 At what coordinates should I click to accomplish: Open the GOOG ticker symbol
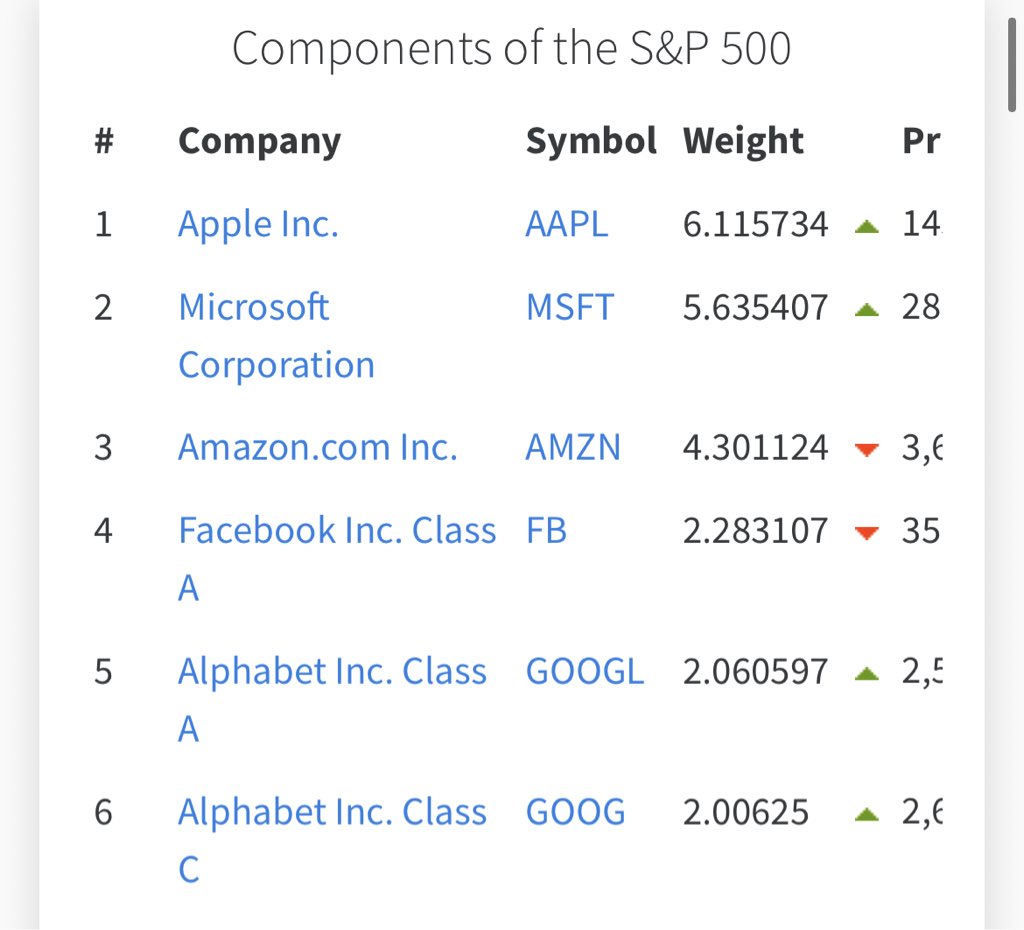pyautogui.click(x=575, y=812)
